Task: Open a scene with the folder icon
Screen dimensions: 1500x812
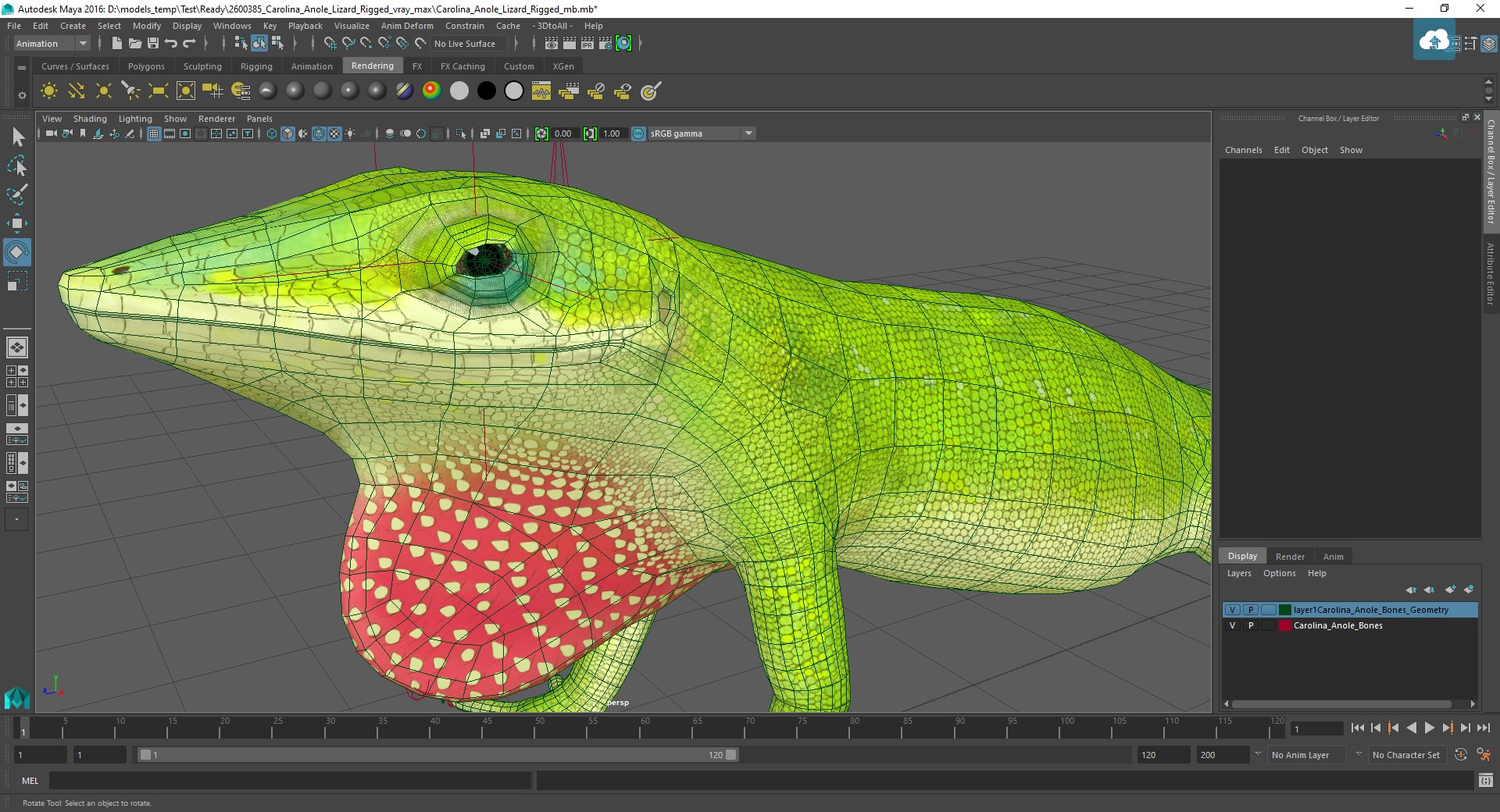Action: [x=134, y=44]
